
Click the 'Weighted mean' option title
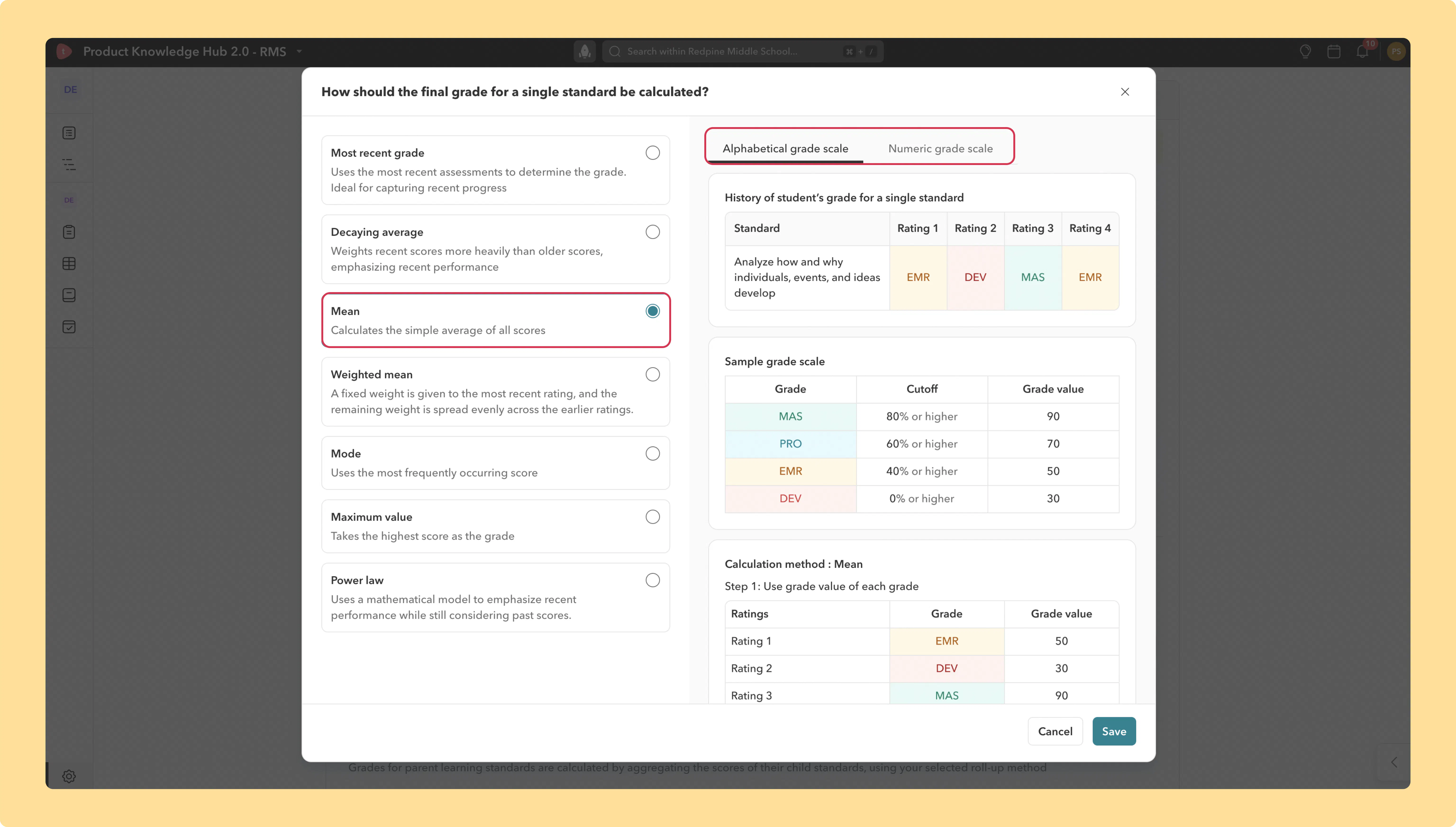click(x=372, y=374)
